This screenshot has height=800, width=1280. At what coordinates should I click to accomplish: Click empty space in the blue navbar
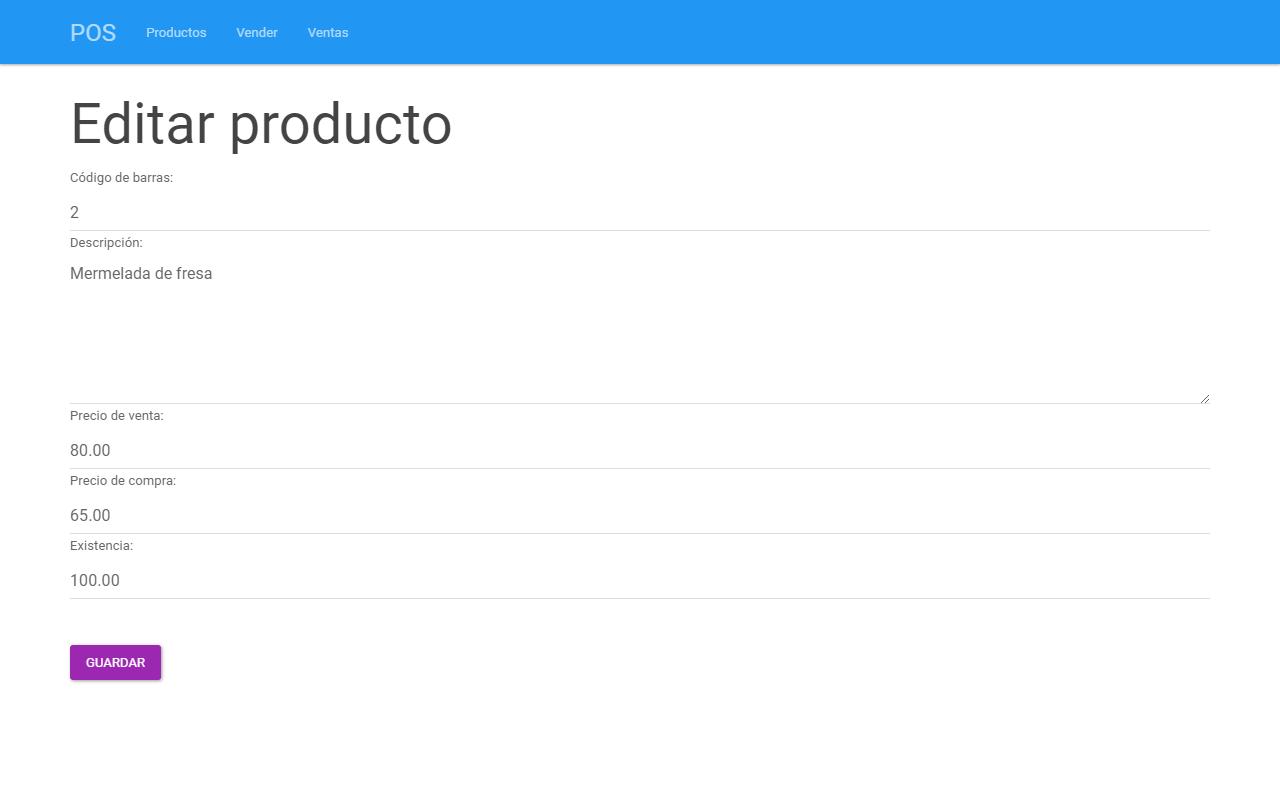(x=800, y=32)
